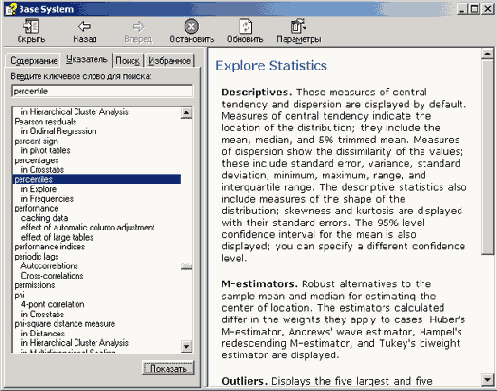Click the content pane scroll-down arrow

tap(488, 379)
